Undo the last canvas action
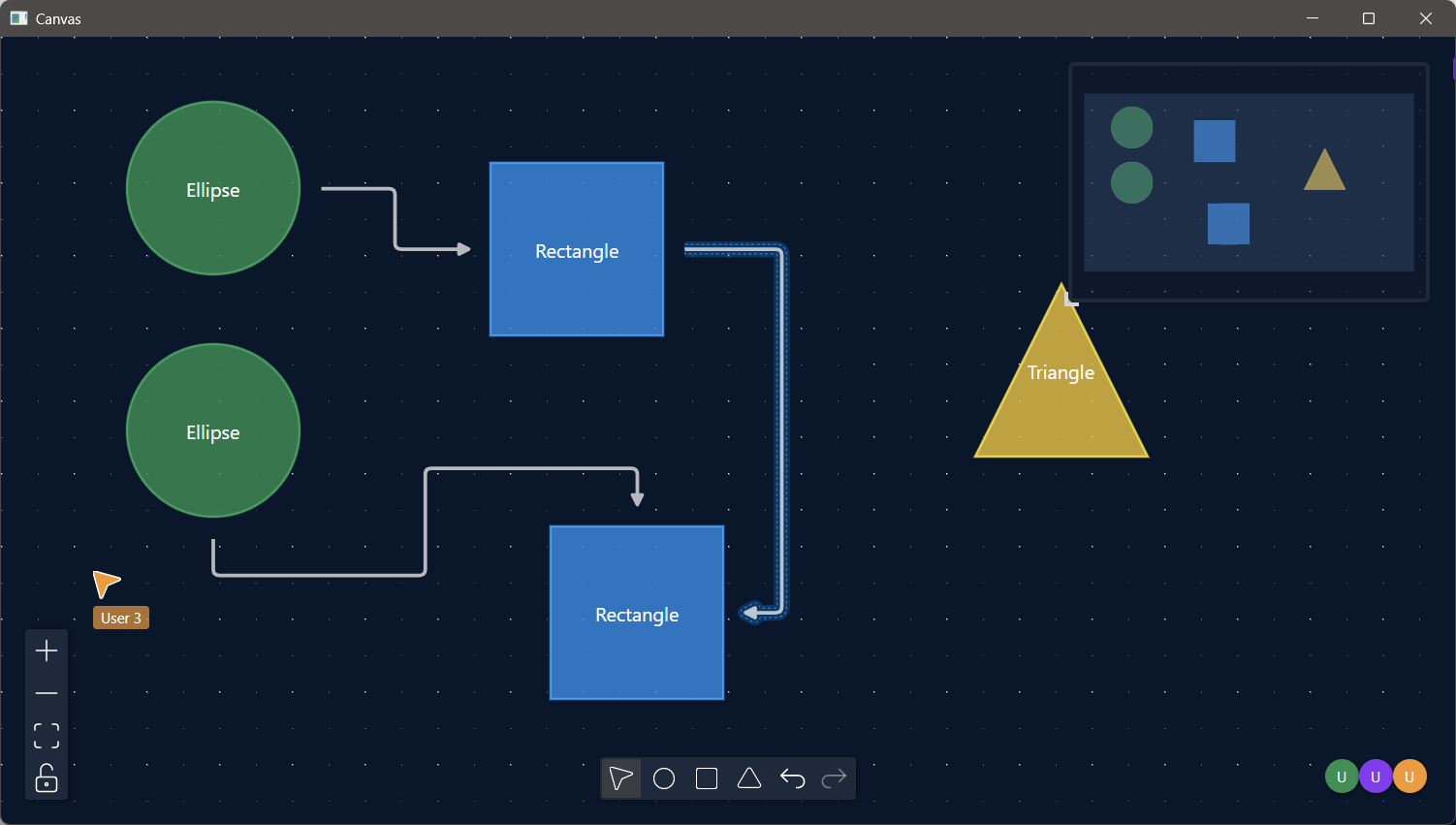Viewport: 1456px width, 825px height. [792, 778]
